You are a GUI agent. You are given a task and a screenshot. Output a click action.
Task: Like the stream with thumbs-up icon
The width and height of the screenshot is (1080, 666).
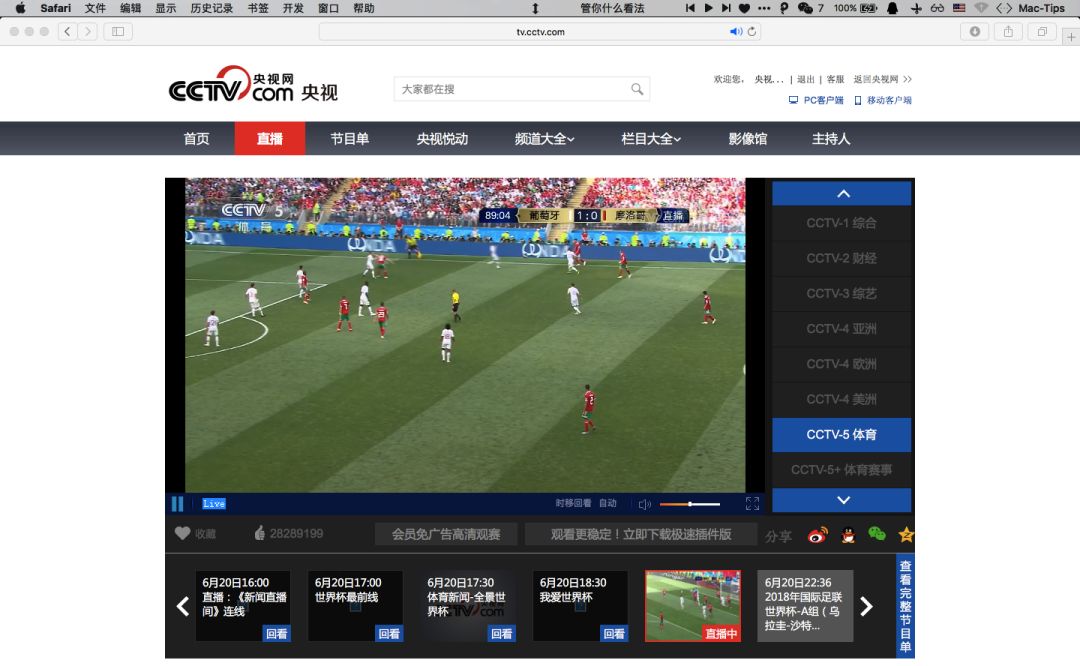(260, 534)
